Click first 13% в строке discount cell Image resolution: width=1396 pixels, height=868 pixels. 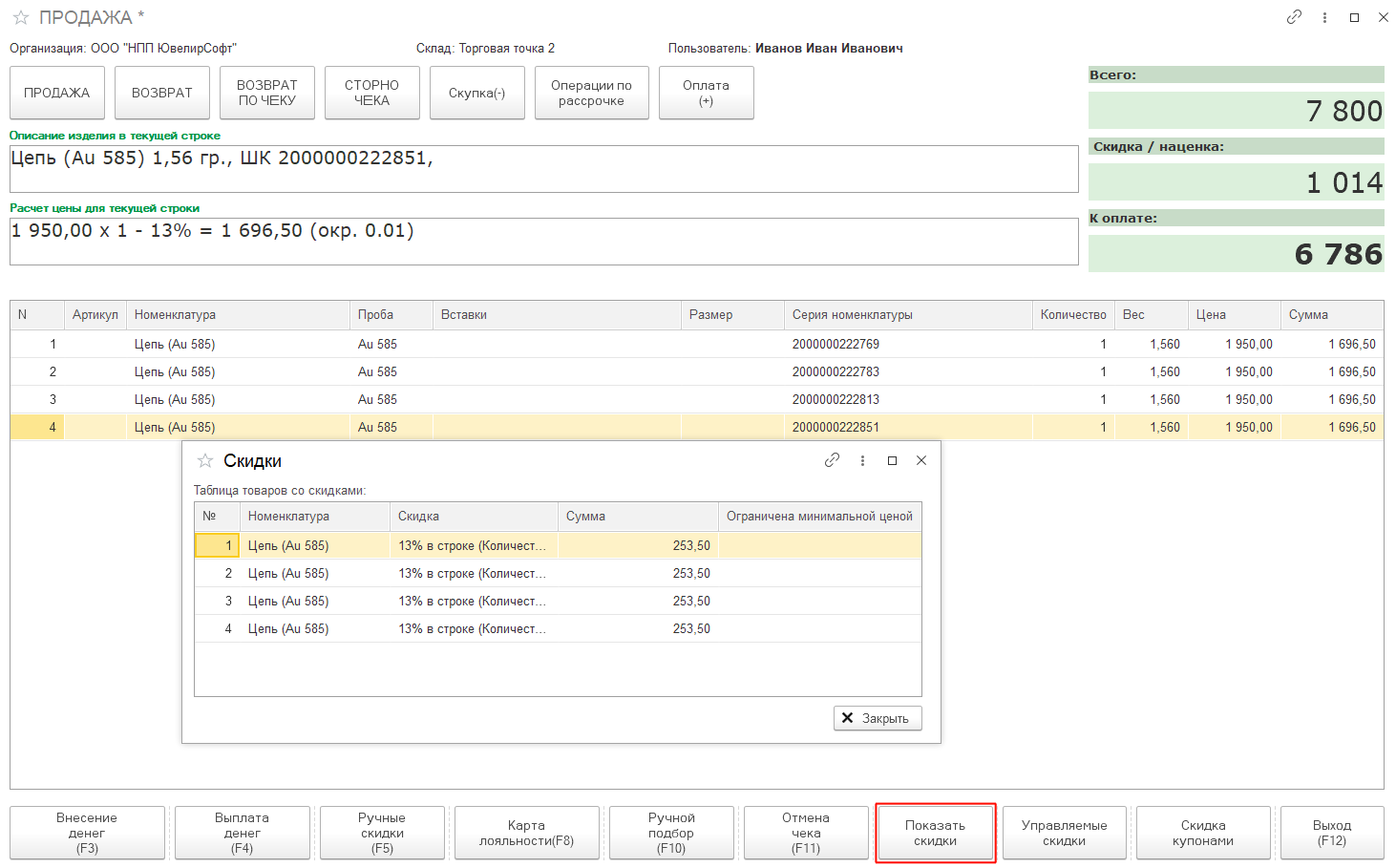[x=474, y=545]
